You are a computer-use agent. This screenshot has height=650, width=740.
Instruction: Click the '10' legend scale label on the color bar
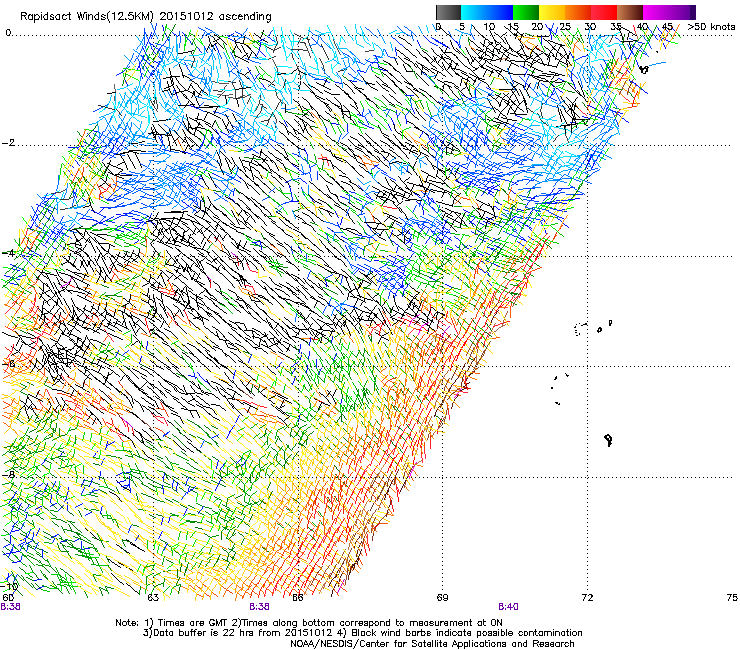(489, 27)
